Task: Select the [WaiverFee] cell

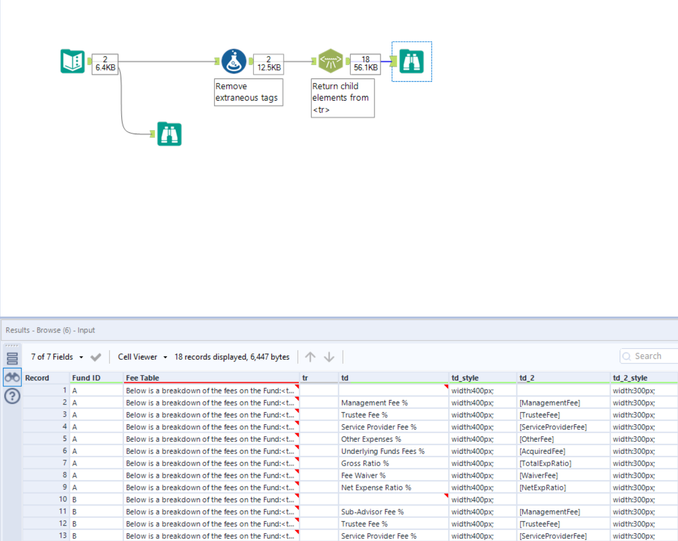Action: click(564, 475)
